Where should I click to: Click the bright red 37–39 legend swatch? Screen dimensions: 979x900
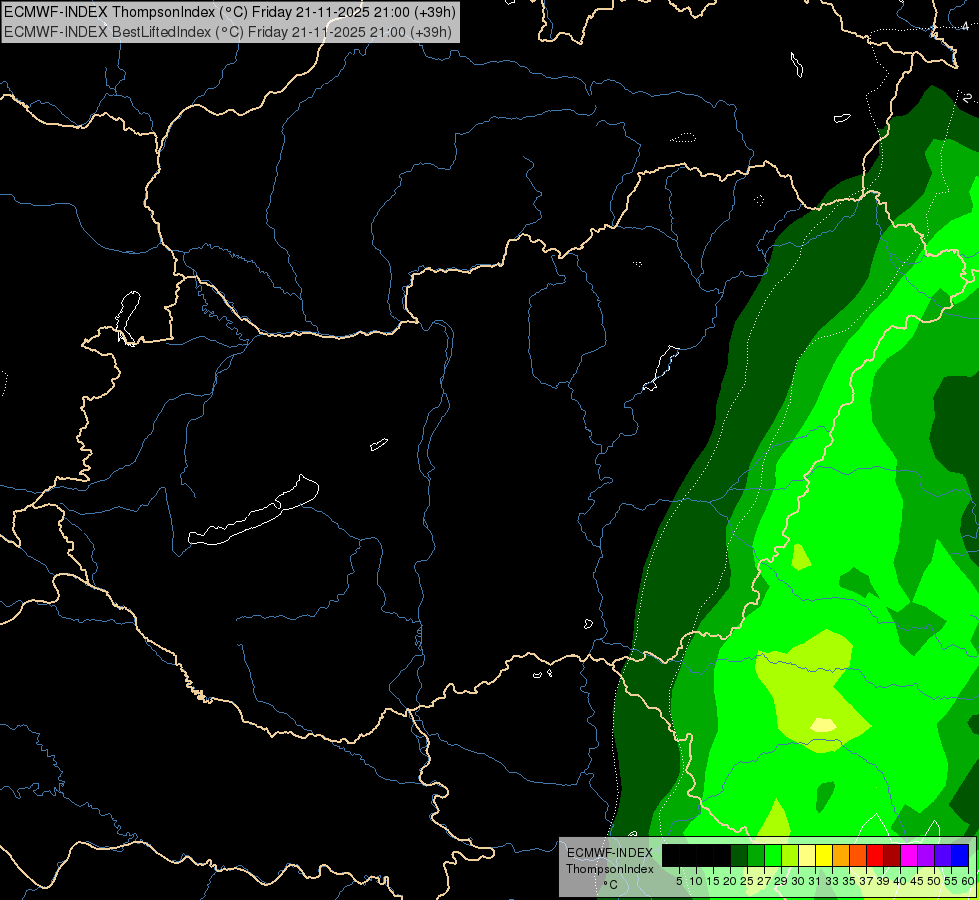[x=875, y=855]
